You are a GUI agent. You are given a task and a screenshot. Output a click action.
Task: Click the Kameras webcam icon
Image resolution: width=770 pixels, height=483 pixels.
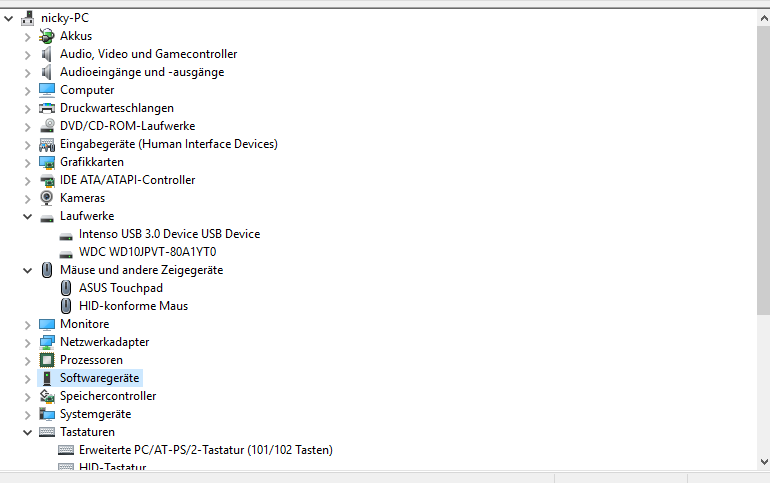click(47, 198)
